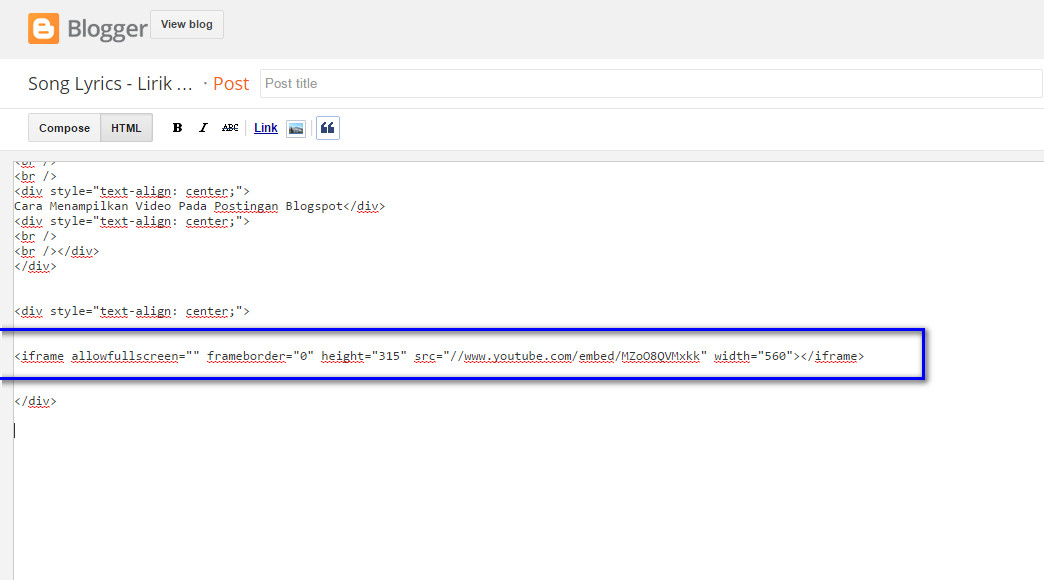The image size is (1044, 580).
Task: Click the width="560" attribute text
Action: coord(754,356)
